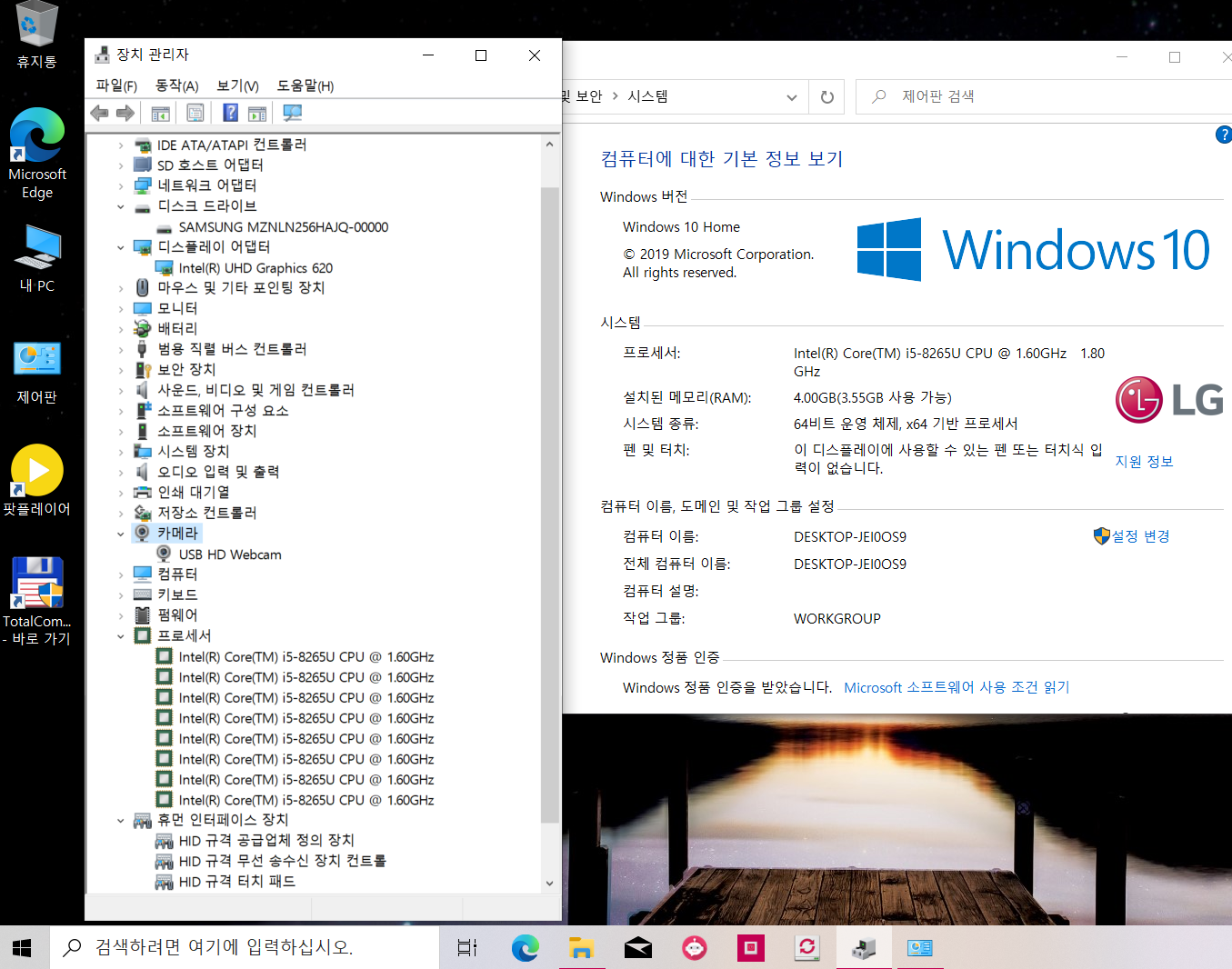
Task: Click the Device Manager tree scrollbar thumb
Action: pyautogui.click(x=549, y=504)
